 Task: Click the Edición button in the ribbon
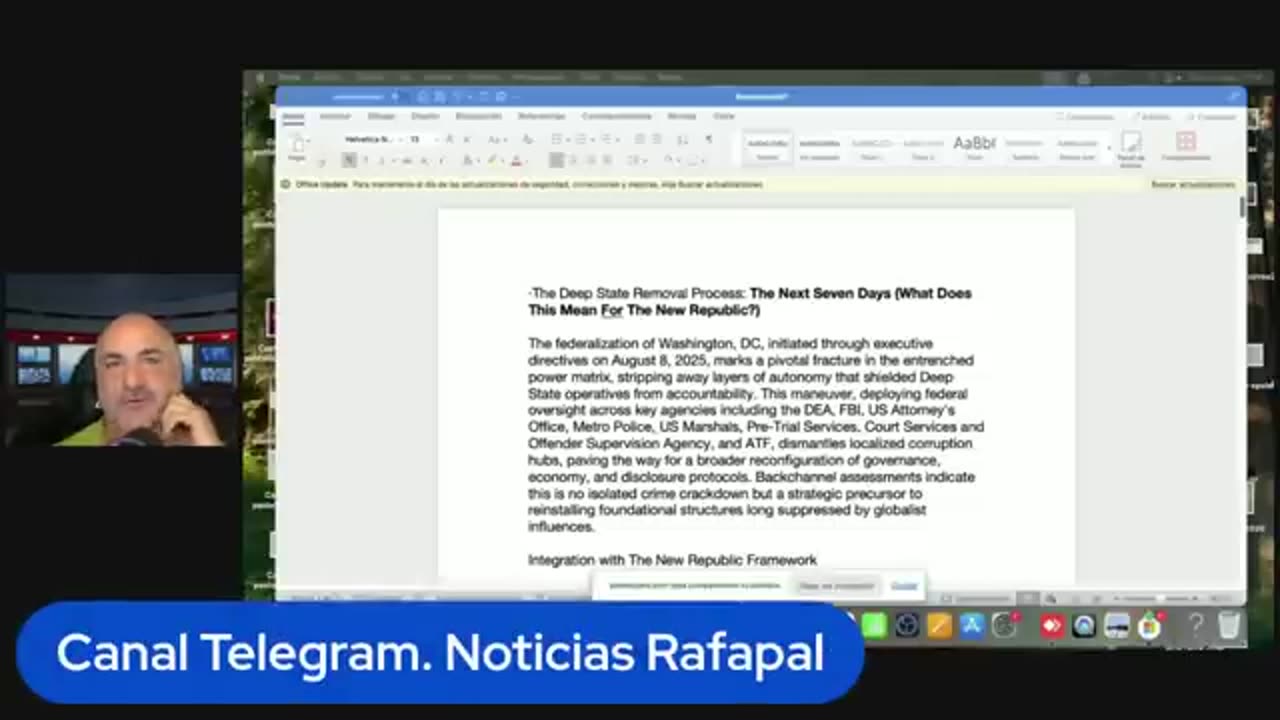(1151, 117)
